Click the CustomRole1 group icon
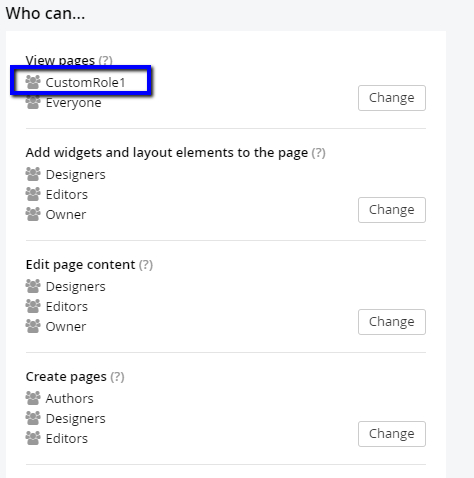The height and width of the screenshot is (478, 474). click(33, 82)
